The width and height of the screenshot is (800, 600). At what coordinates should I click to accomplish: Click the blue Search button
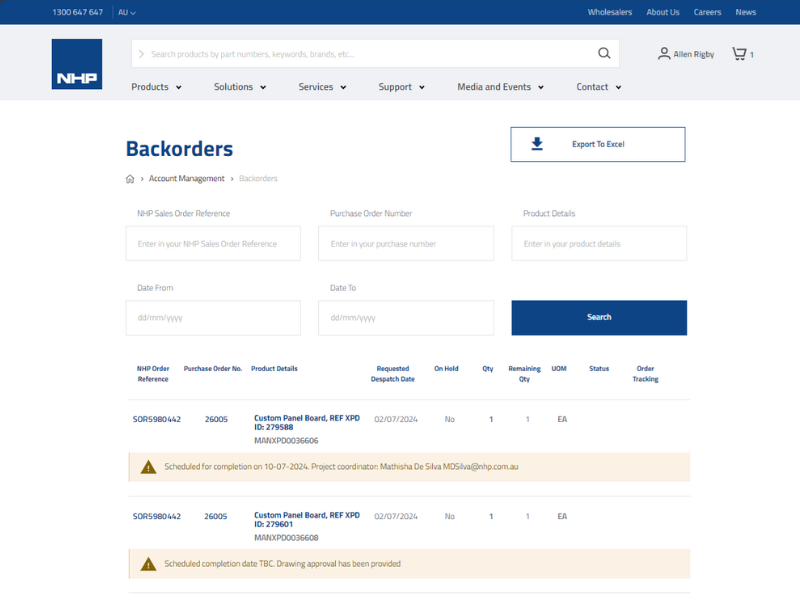(x=599, y=317)
